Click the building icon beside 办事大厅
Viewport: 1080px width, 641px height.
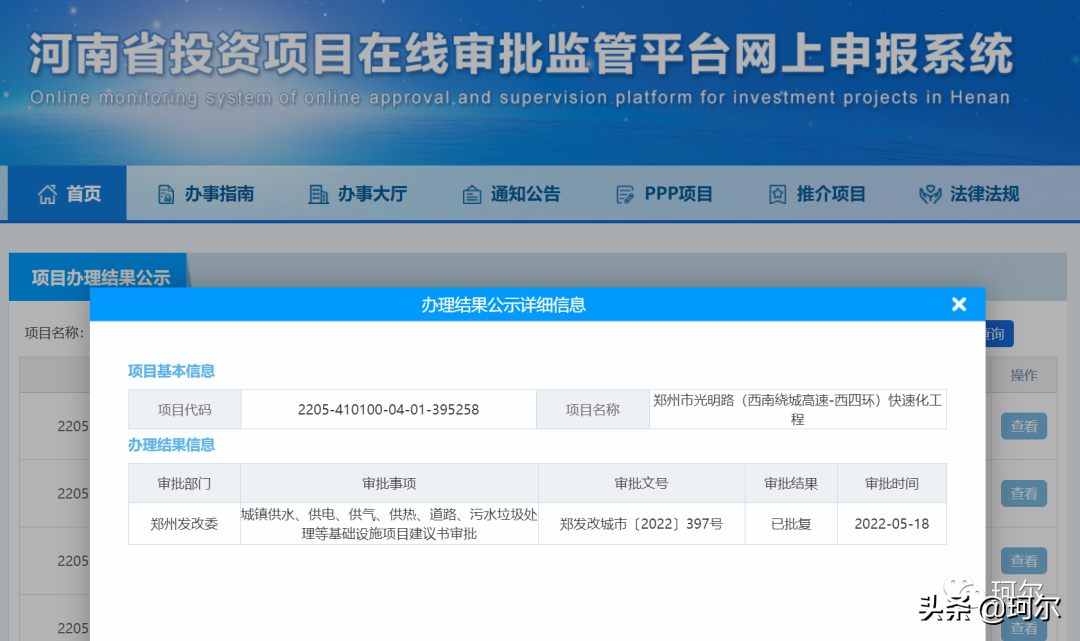tap(318, 195)
